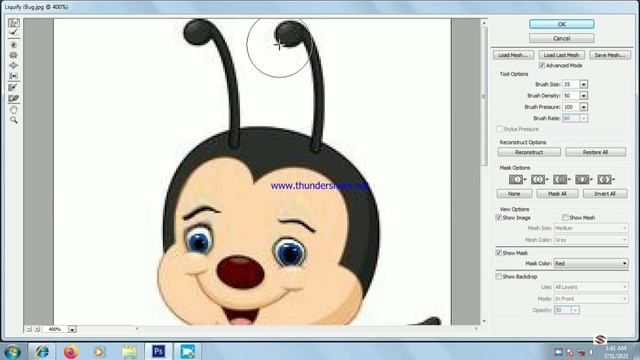
Task: Open Internet Explorer from the taskbar
Action: [42, 352]
